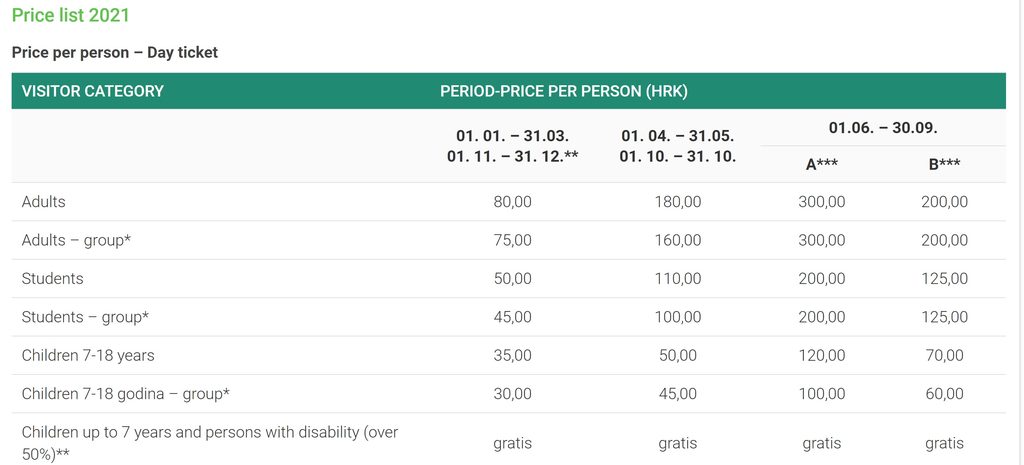1024x465 pixels.
Task: Click the A*** column subheader
Action: click(822, 165)
